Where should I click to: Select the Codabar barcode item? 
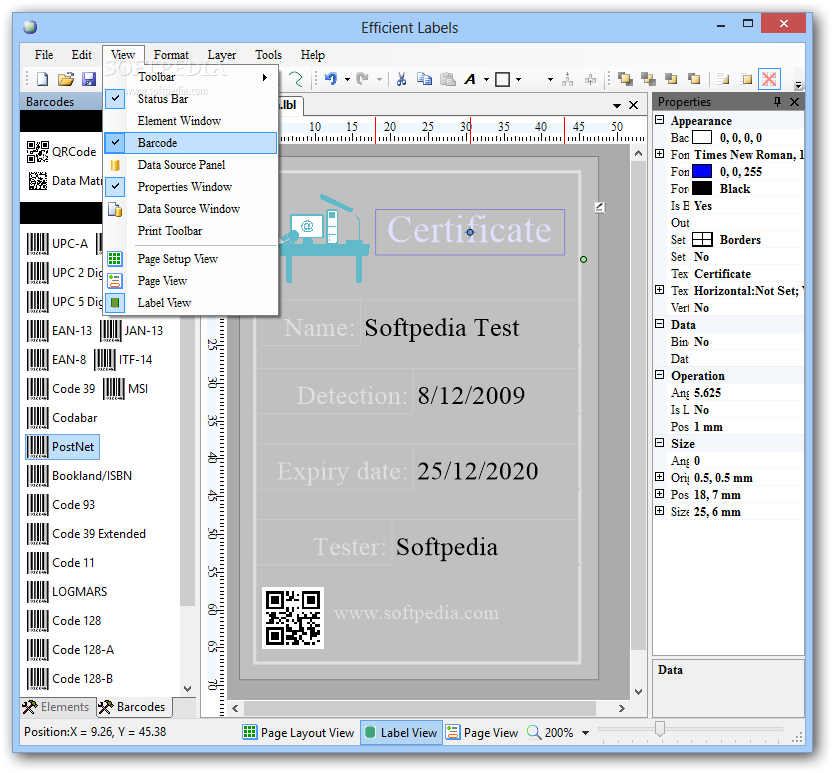coord(62,418)
